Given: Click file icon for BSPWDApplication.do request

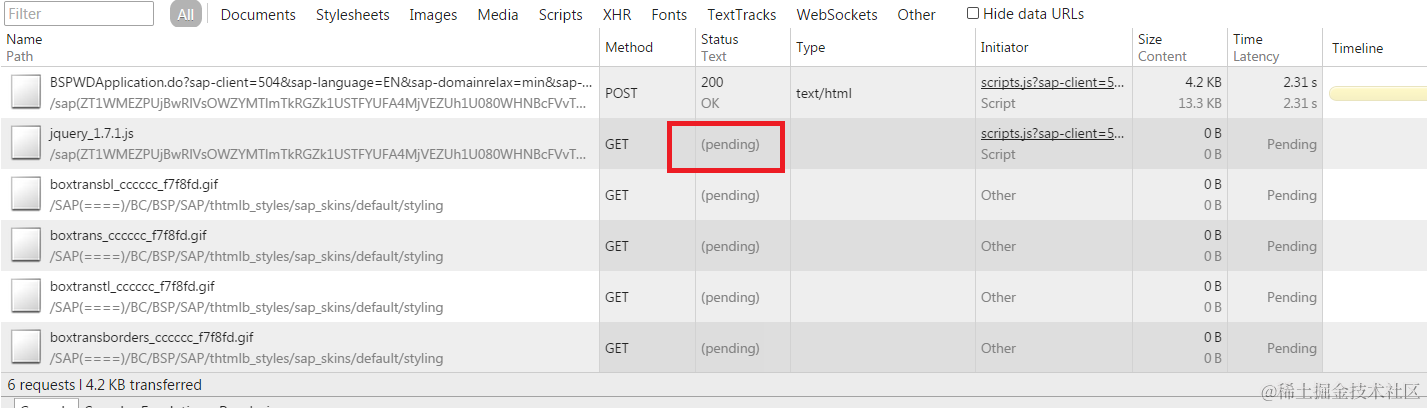Looking at the screenshot, I should click(x=25, y=93).
